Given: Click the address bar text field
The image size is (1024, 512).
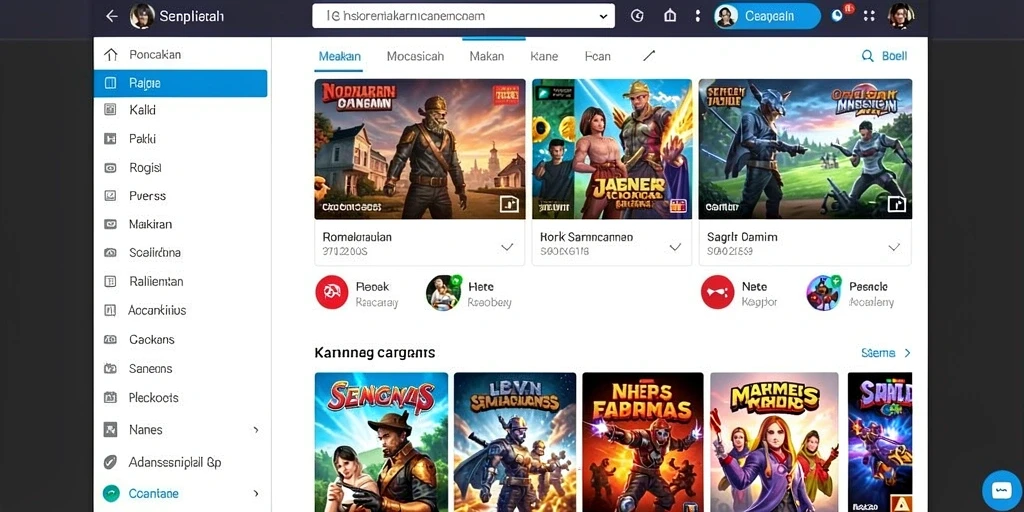Looking at the screenshot, I should pyautogui.click(x=463, y=16).
